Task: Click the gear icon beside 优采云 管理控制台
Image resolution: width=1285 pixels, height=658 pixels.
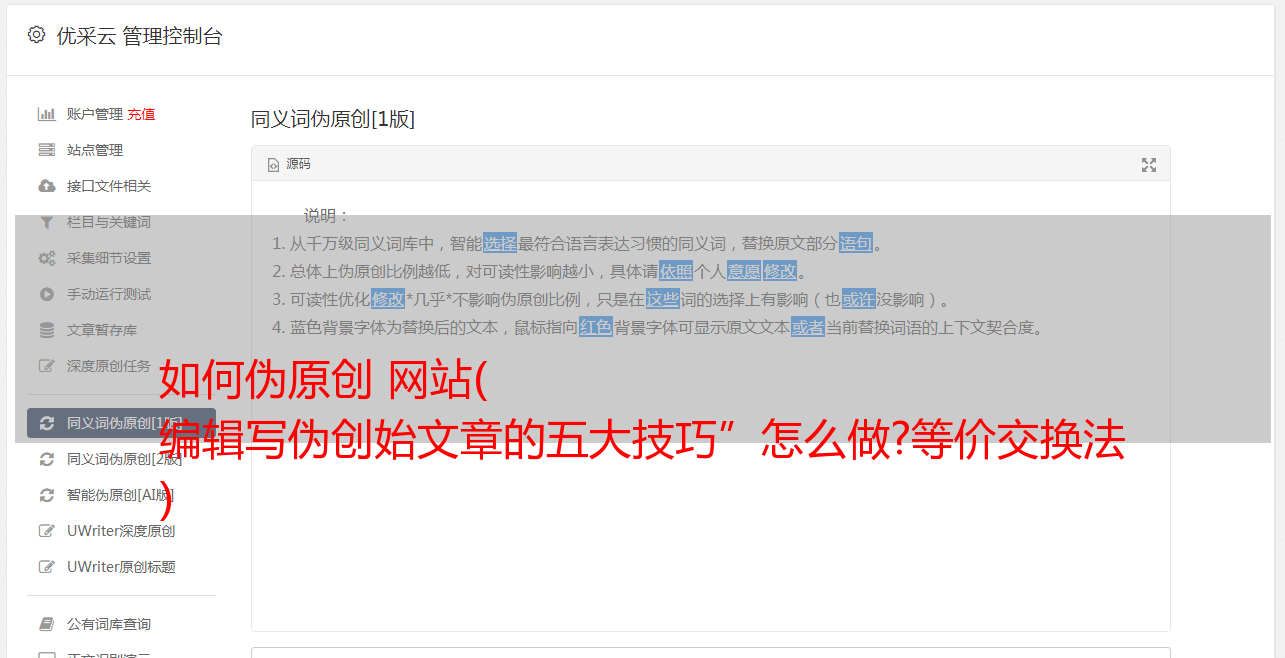Action: [x=37, y=35]
